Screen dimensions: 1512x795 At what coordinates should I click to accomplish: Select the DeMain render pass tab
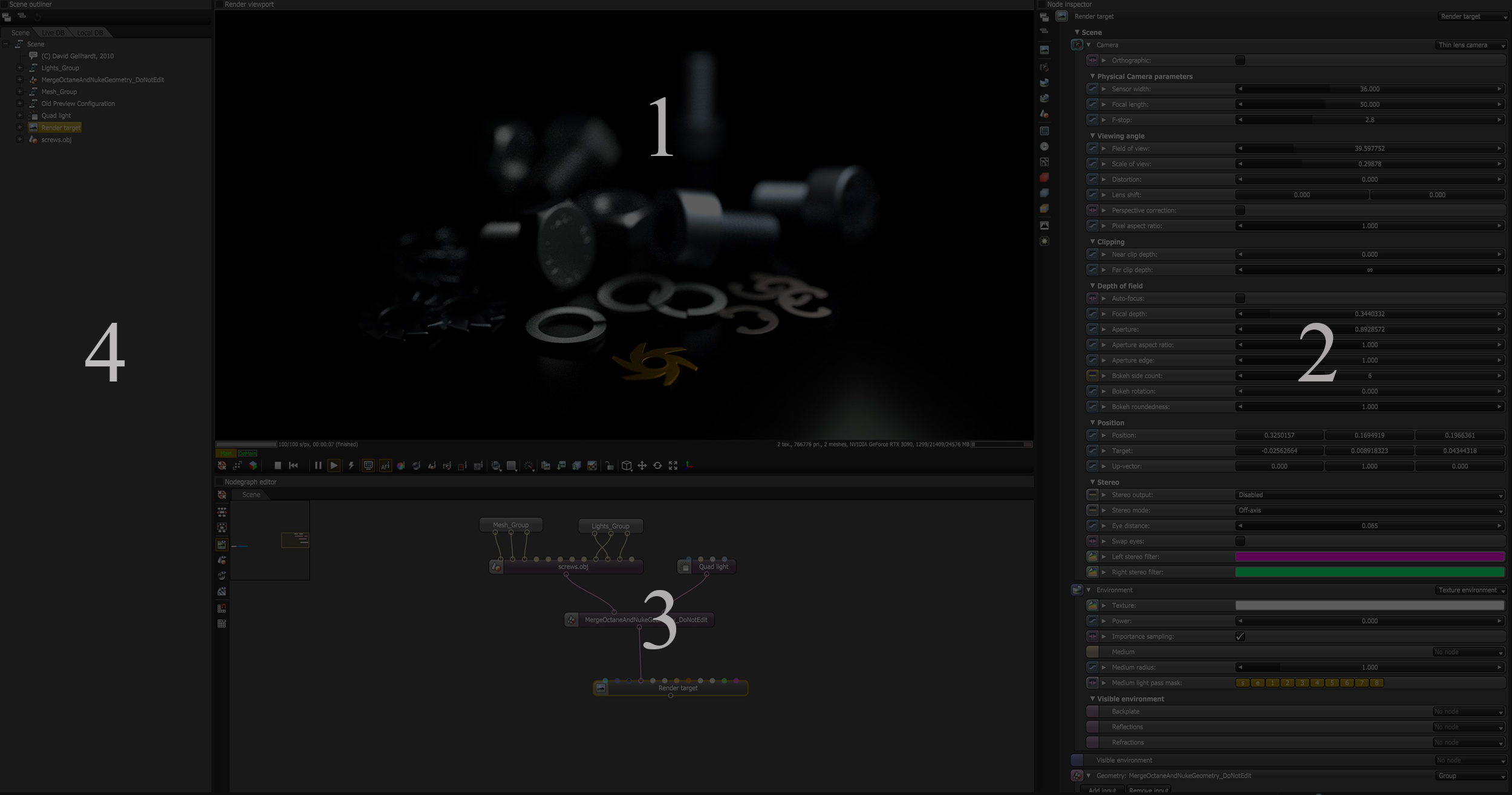point(247,453)
